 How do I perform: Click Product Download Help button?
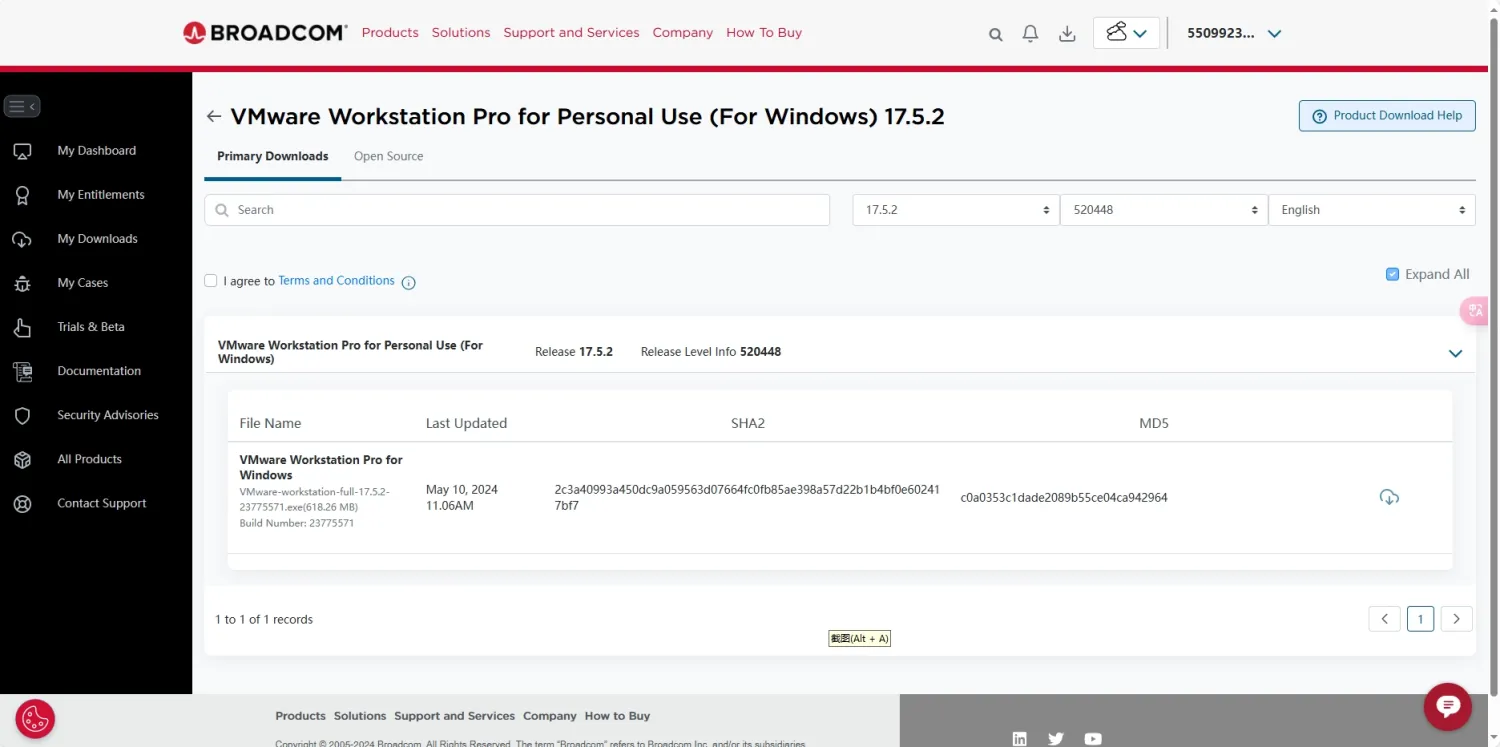[1387, 115]
